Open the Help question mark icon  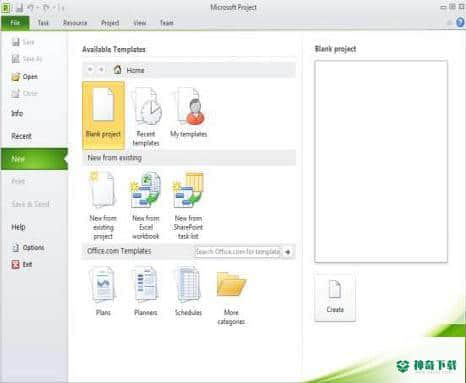point(460,22)
